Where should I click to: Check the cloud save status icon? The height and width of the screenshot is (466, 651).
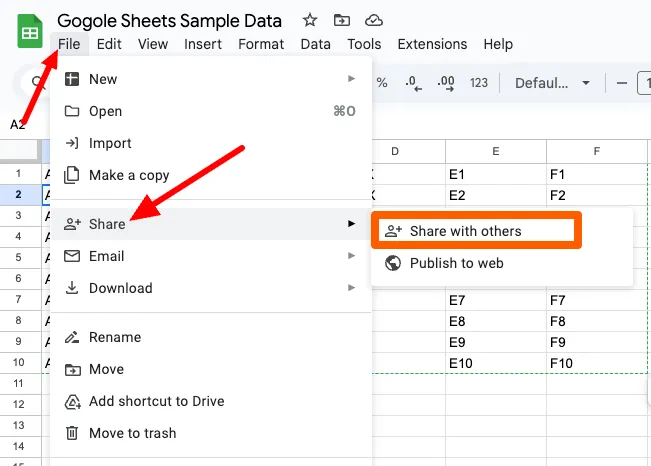pos(374,20)
